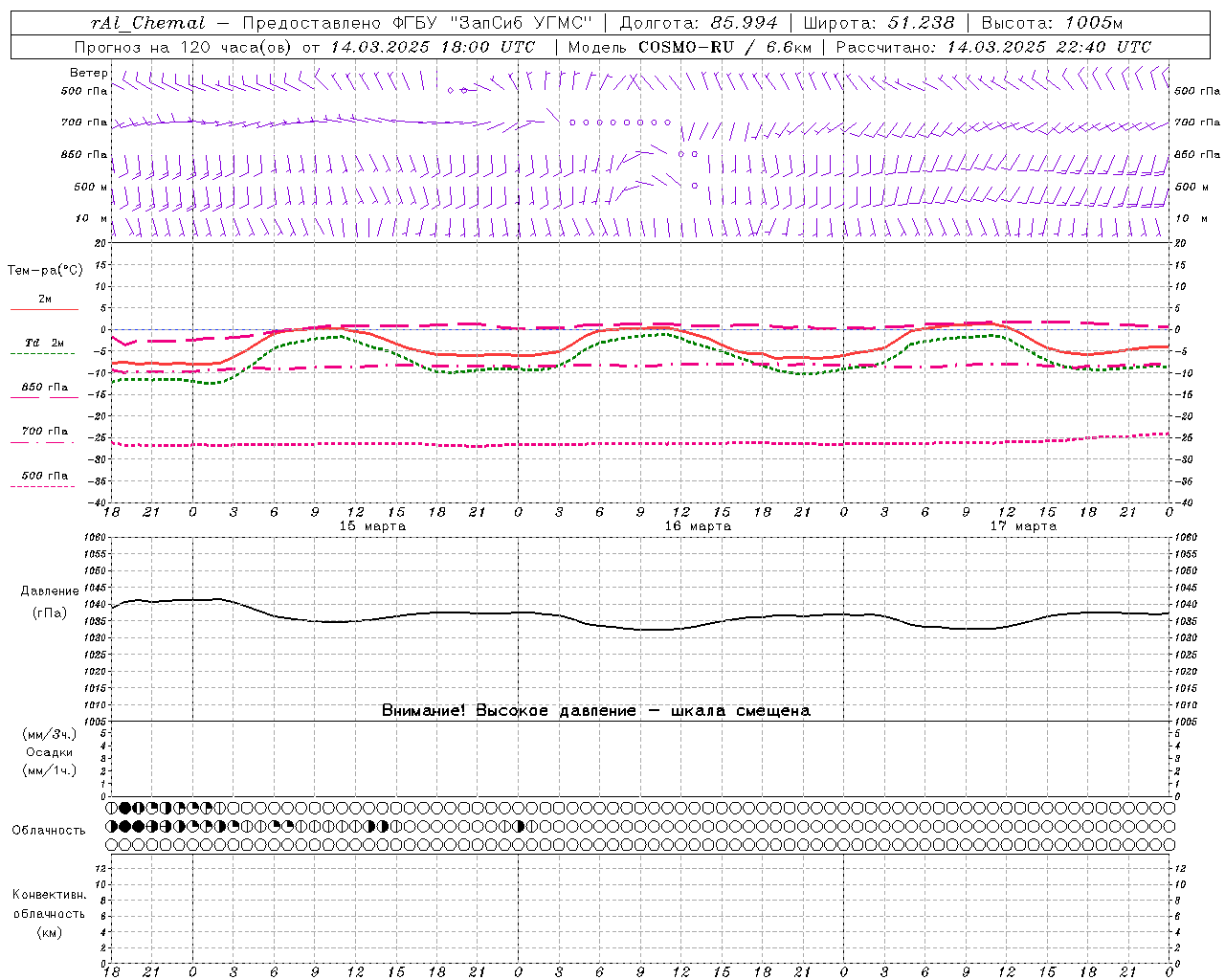Click the (км) unit under convective cloudiness
The width and height of the screenshot is (1225, 980).
[49, 932]
